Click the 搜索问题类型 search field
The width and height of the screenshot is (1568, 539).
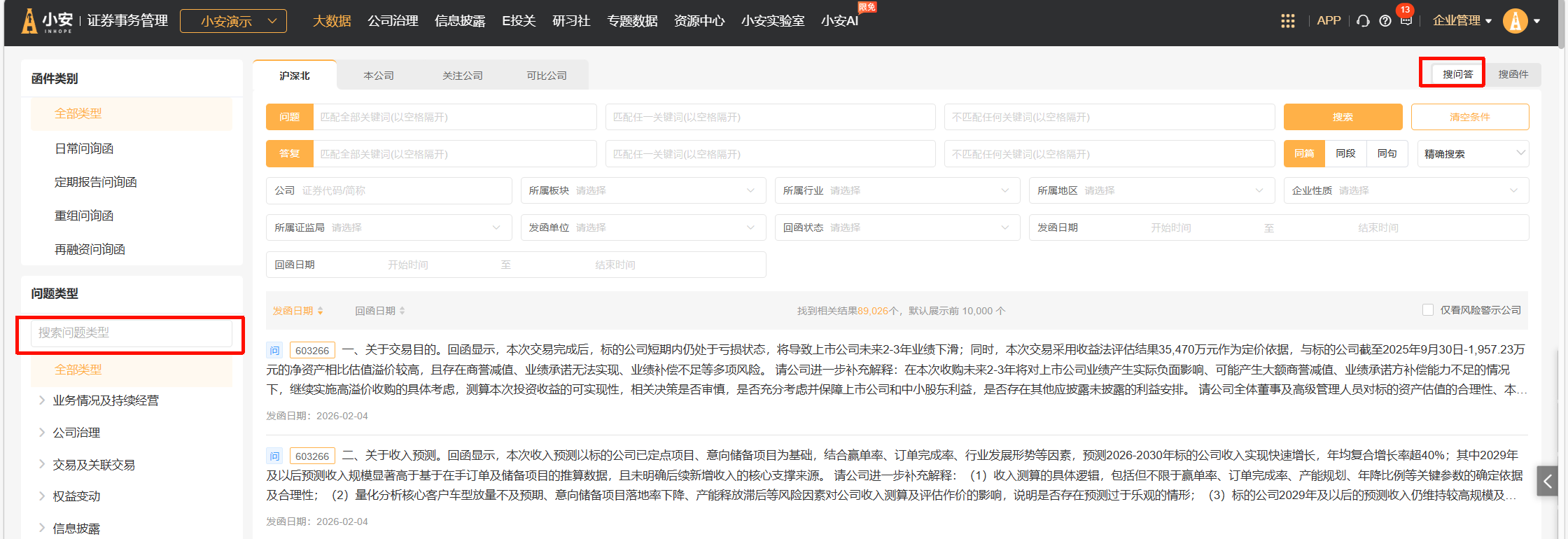tap(131, 332)
